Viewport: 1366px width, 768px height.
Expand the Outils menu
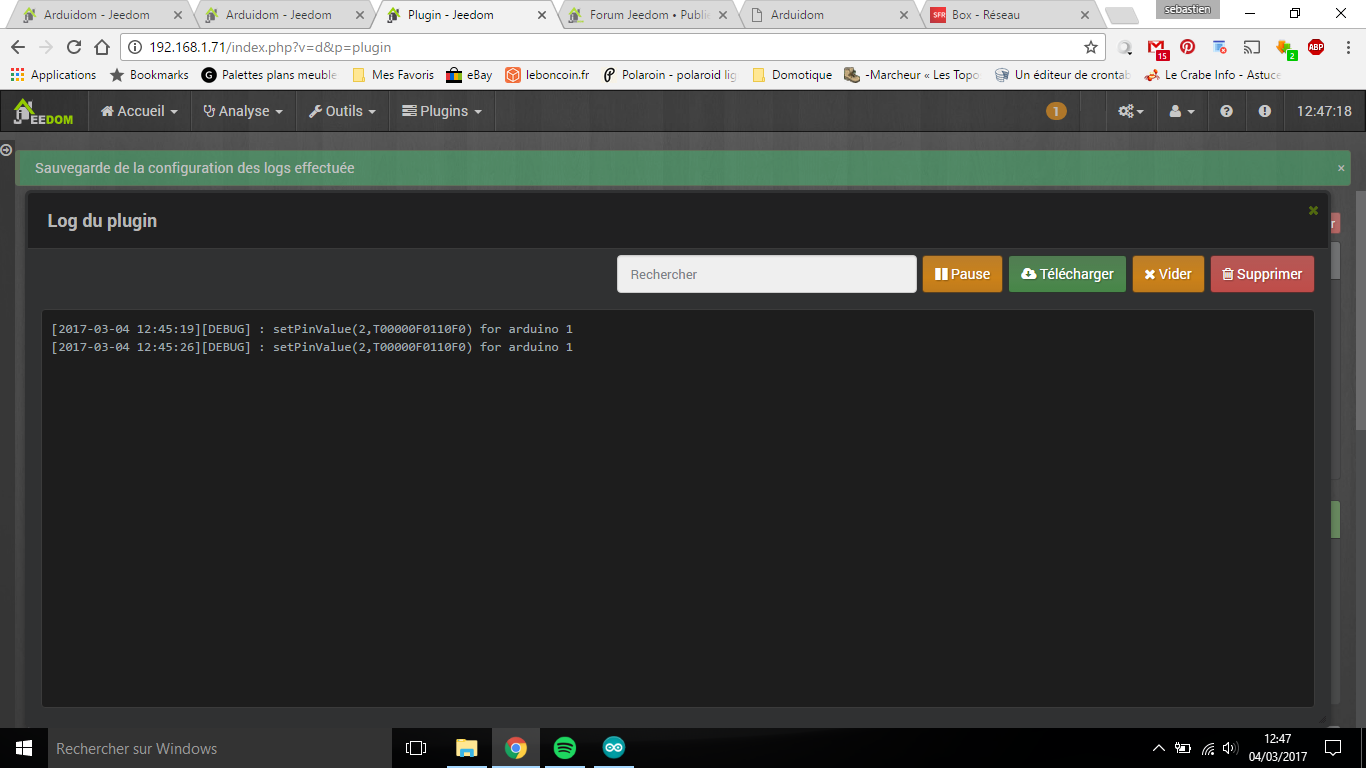(x=342, y=111)
